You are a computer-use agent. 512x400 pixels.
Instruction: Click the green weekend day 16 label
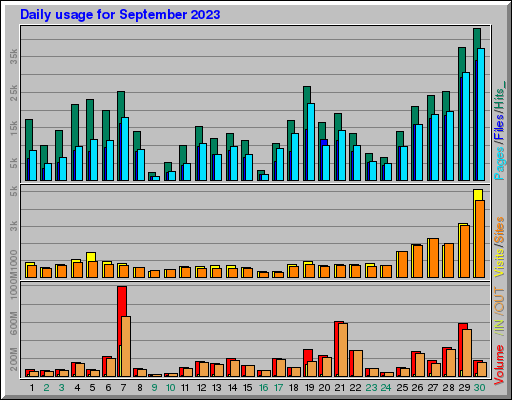click(x=263, y=388)
